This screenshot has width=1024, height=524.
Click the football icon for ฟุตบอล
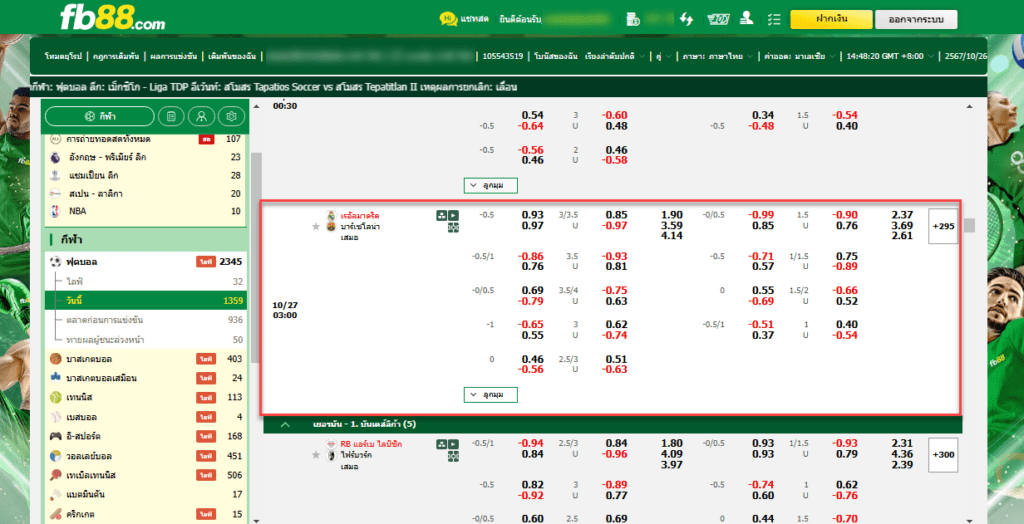click(x=56, y=262)
